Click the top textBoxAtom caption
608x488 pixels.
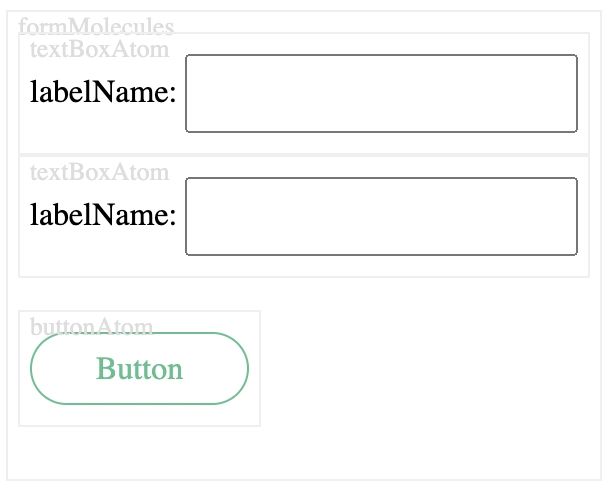coord(99,48)
